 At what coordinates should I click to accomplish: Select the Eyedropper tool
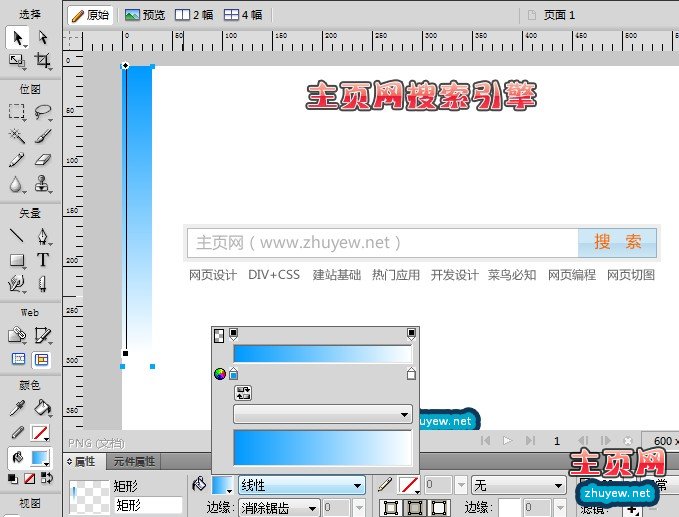pyautogui.click(x=17, y=407)
